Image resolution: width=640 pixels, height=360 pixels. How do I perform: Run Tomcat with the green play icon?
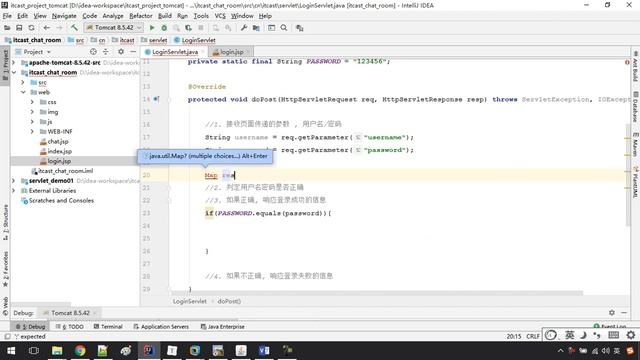pyautogui.click(x=152, y=28)
